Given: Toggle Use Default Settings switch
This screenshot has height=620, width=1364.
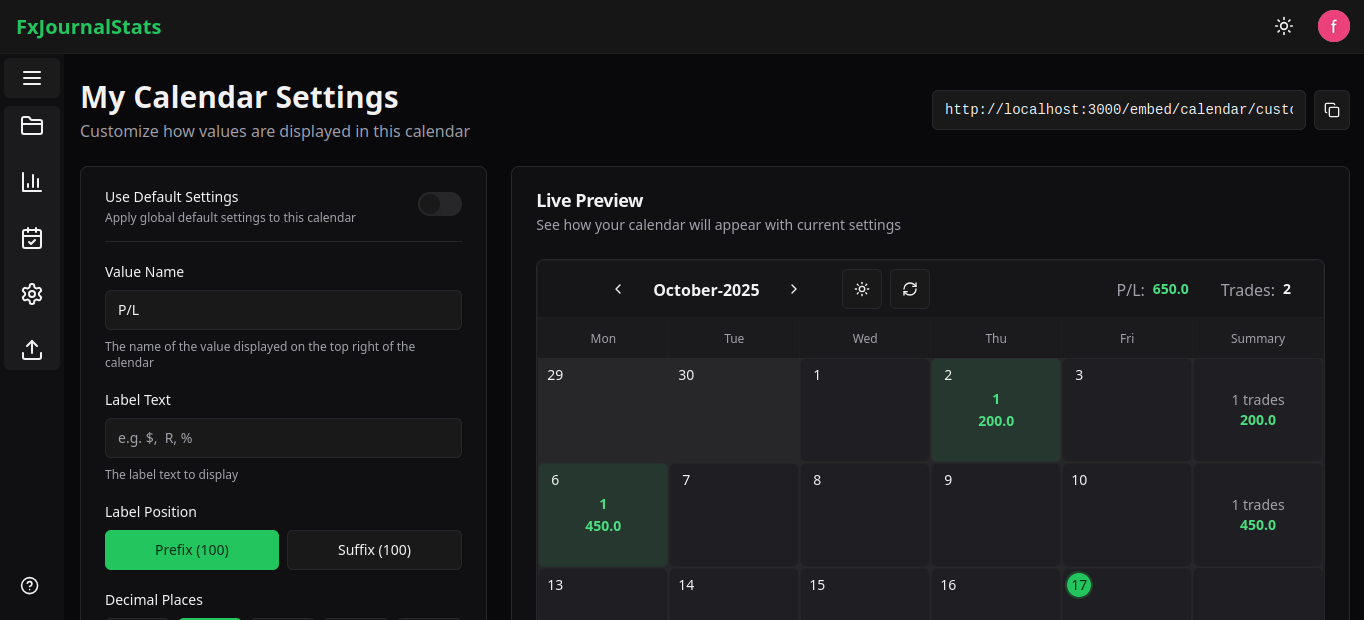Looking at the screenshot, I should pyautogui.click(x=439, y=204).
